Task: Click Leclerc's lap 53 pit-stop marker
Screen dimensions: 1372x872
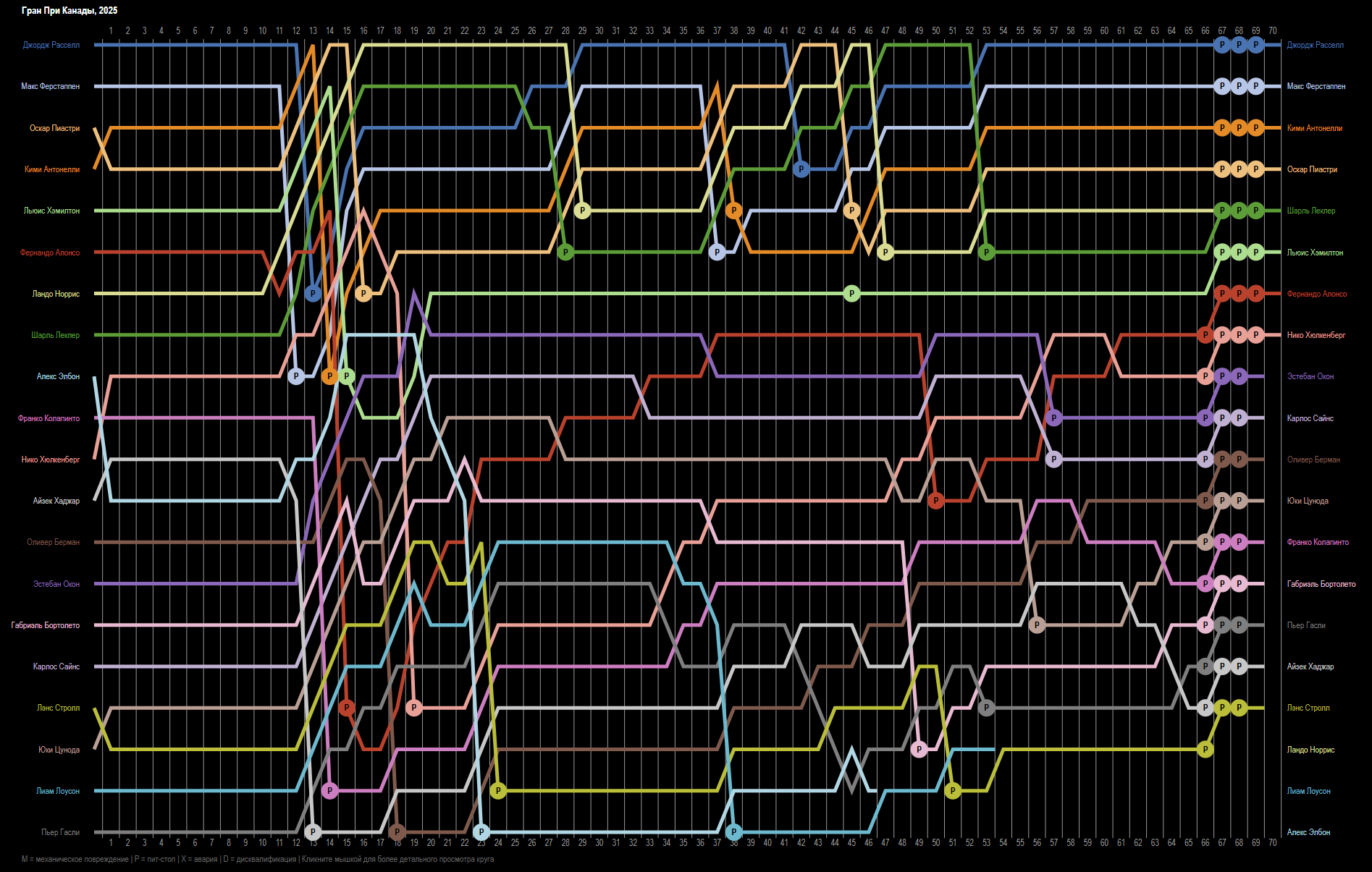Action: click(x=986, y=253)
